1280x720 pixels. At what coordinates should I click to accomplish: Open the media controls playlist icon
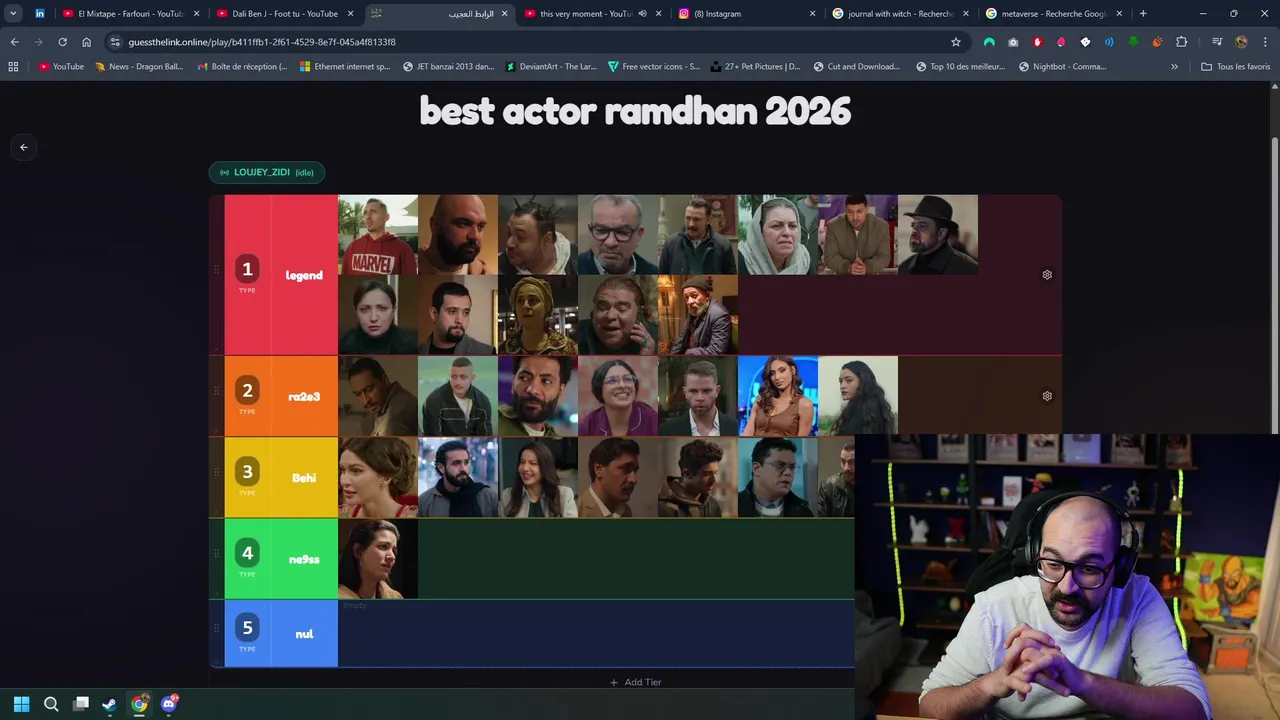[1217, 42]
